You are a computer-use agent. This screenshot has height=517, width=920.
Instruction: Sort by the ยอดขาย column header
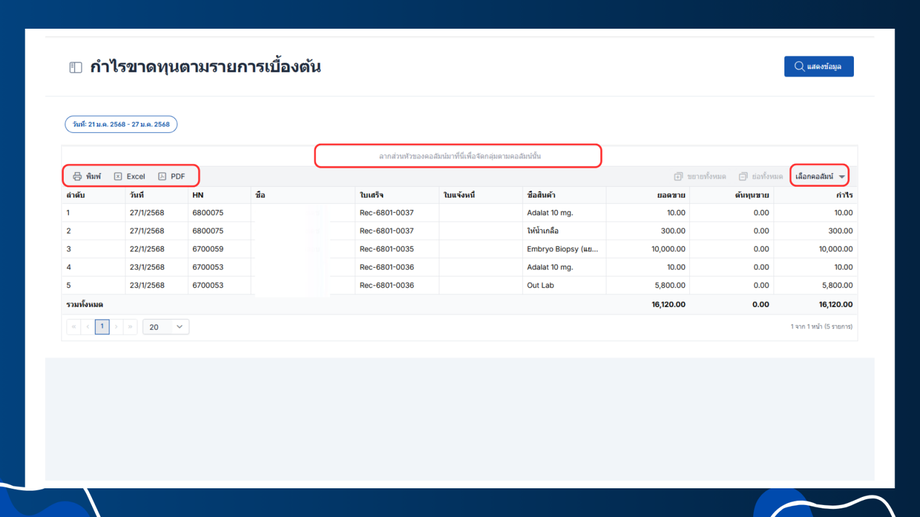(648, 195)
